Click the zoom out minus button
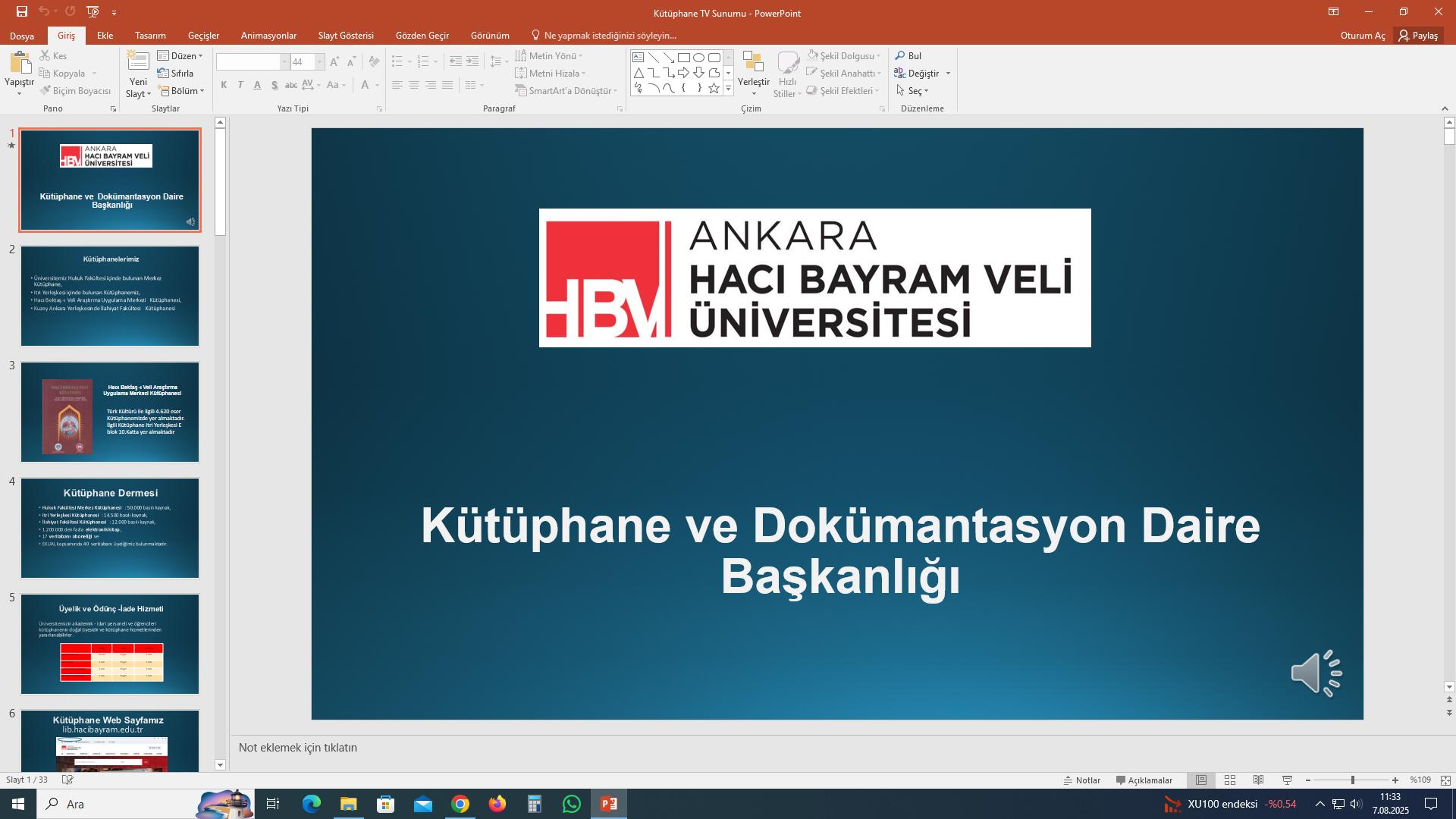Image resolution: width=1456 pixels, height=819 pixels. (1308, 780)
